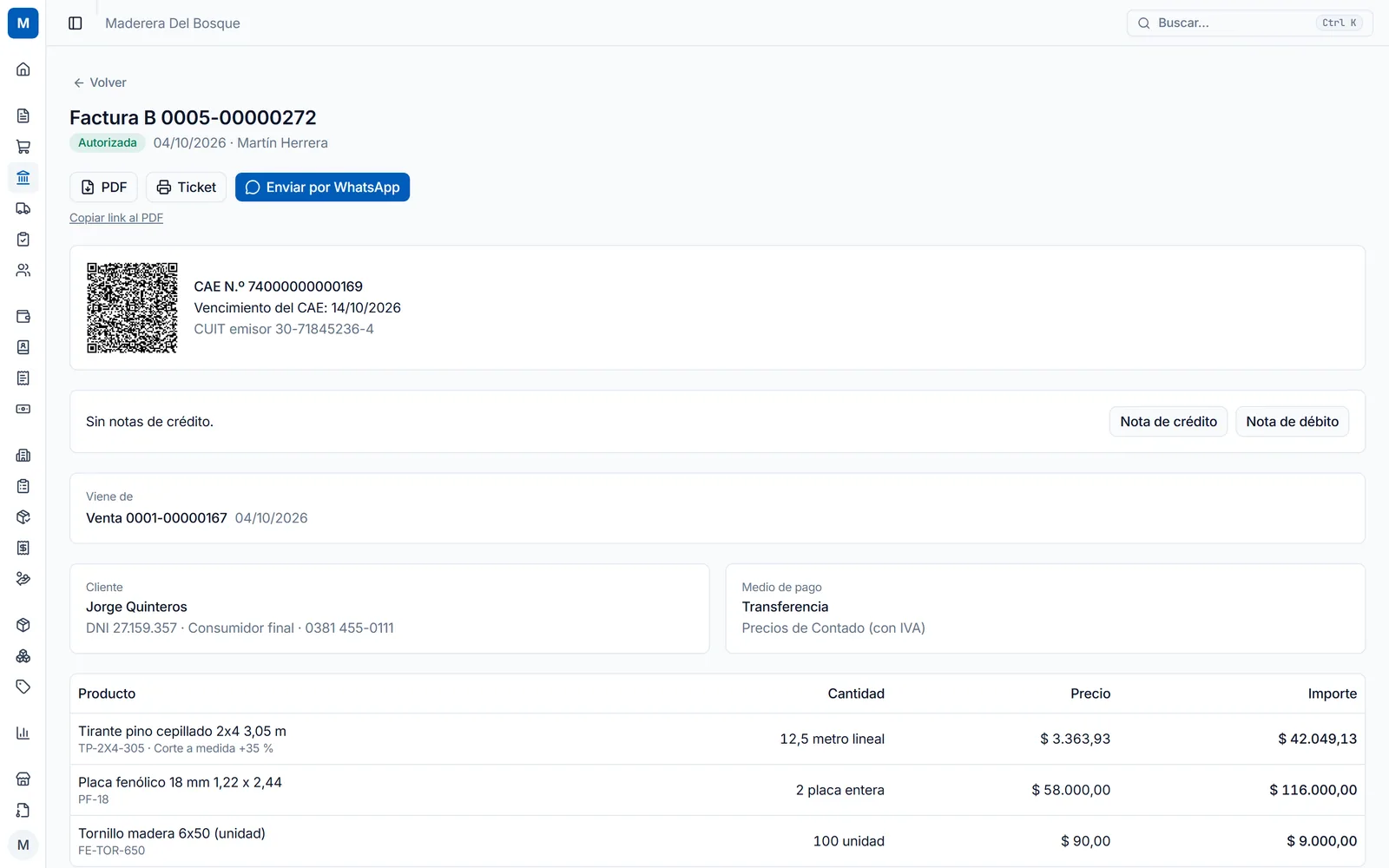Click the amount $ 116.000,00

pos(1313,790)
